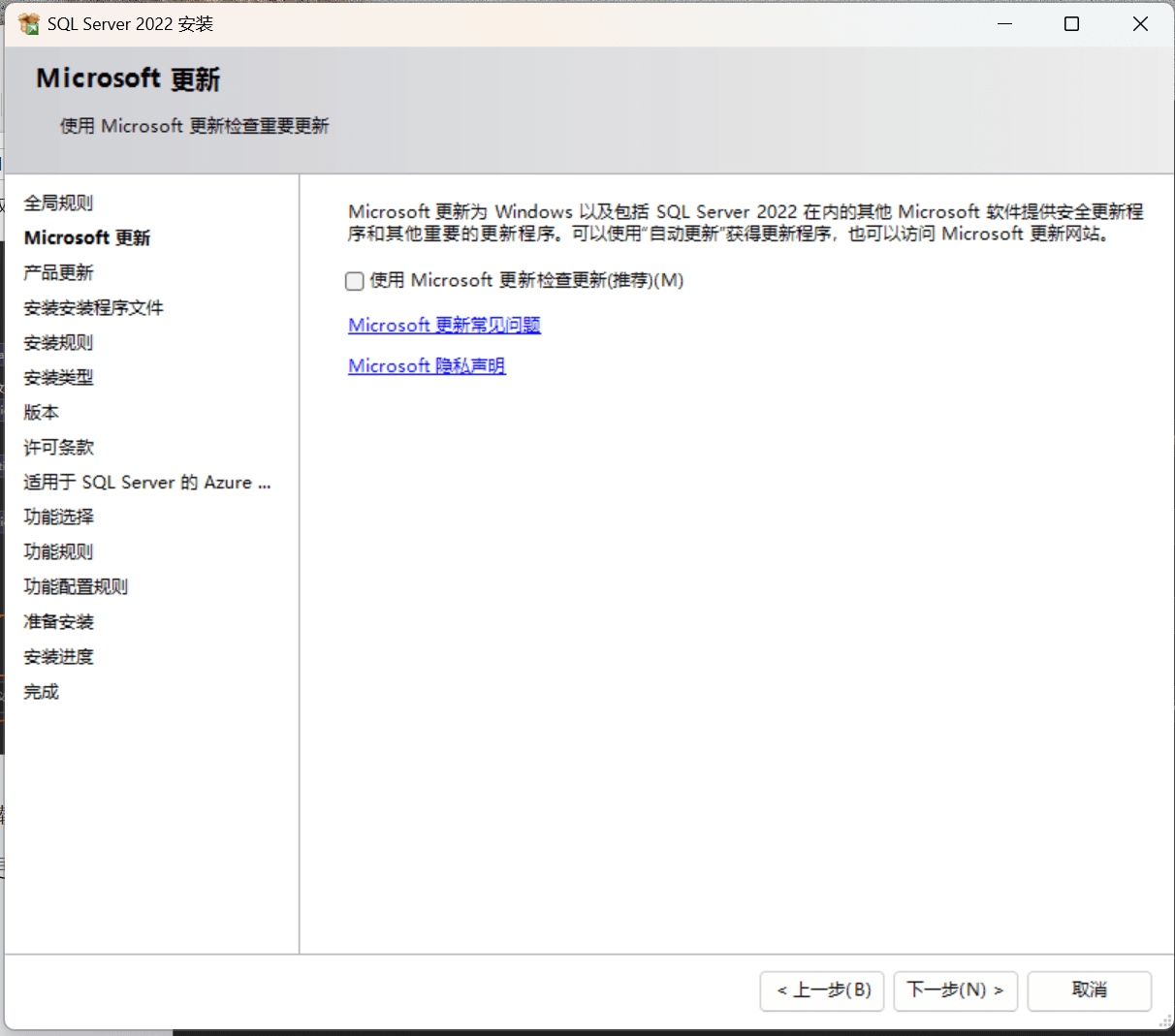Click the SQL Server setup title bar icon
The image size is (1175, 1036).
coord(29,23)
